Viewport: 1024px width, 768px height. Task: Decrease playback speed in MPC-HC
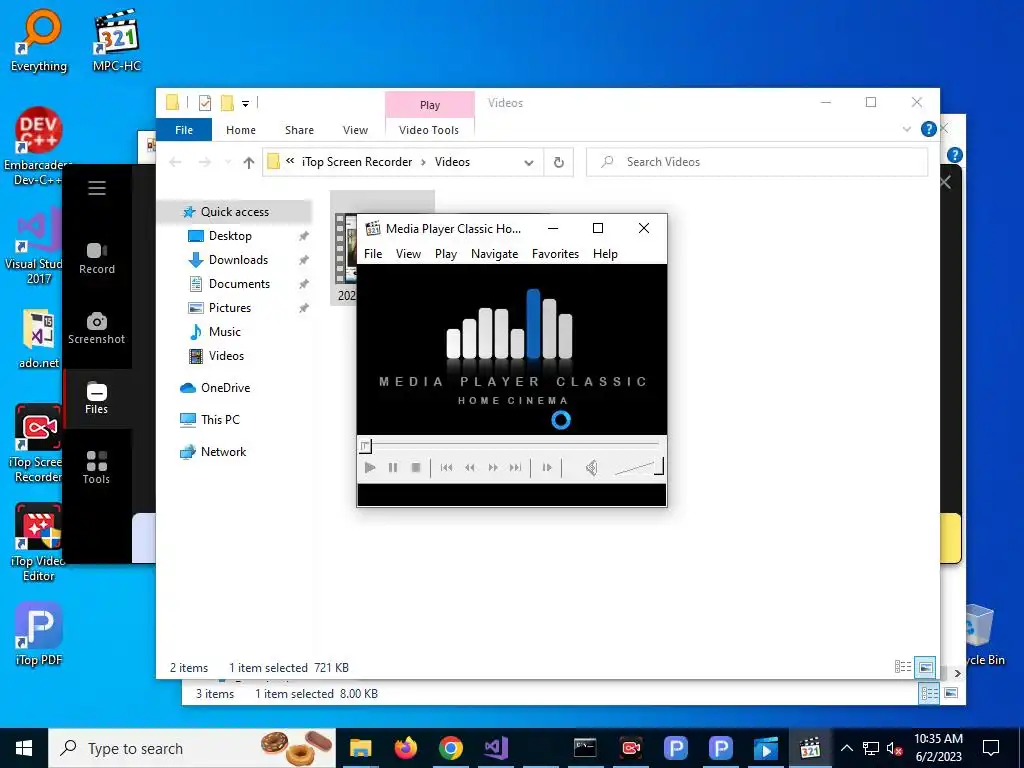(x=470, y=468)
